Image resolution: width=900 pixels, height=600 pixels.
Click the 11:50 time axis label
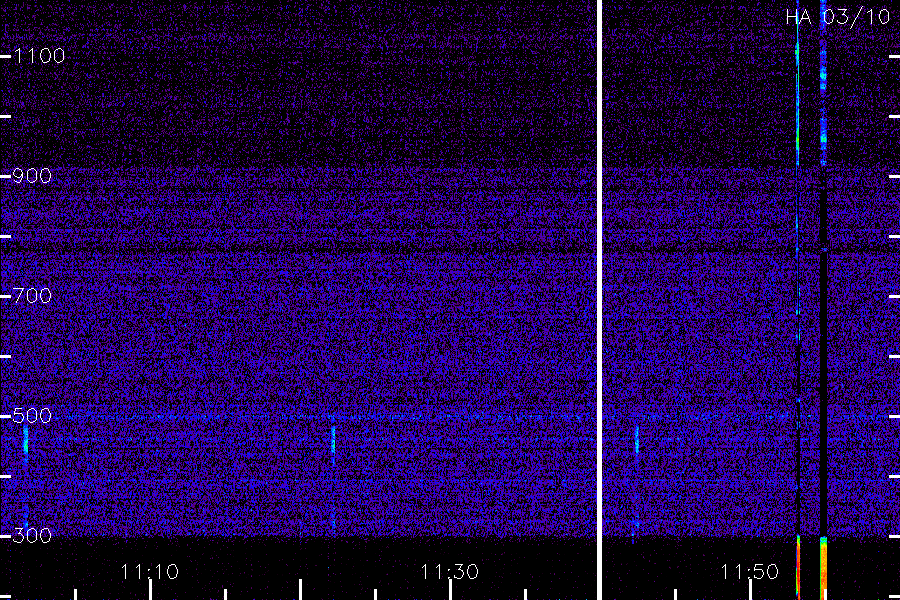click(750, 572)
